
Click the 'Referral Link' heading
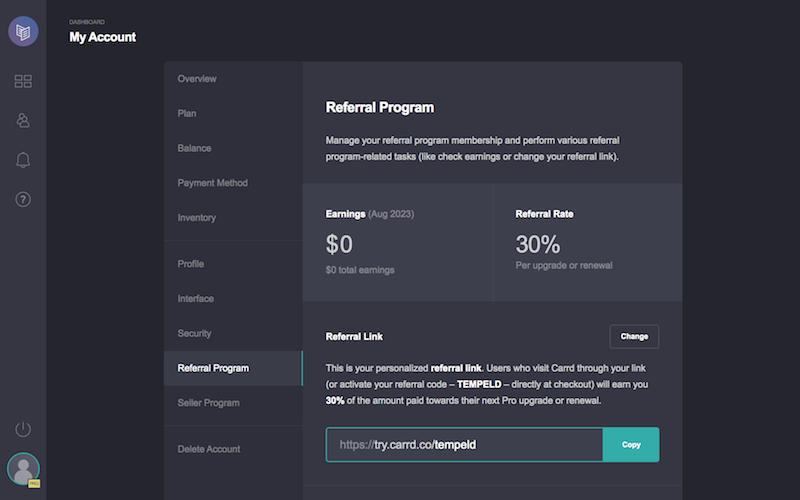(x=354, y=336)
